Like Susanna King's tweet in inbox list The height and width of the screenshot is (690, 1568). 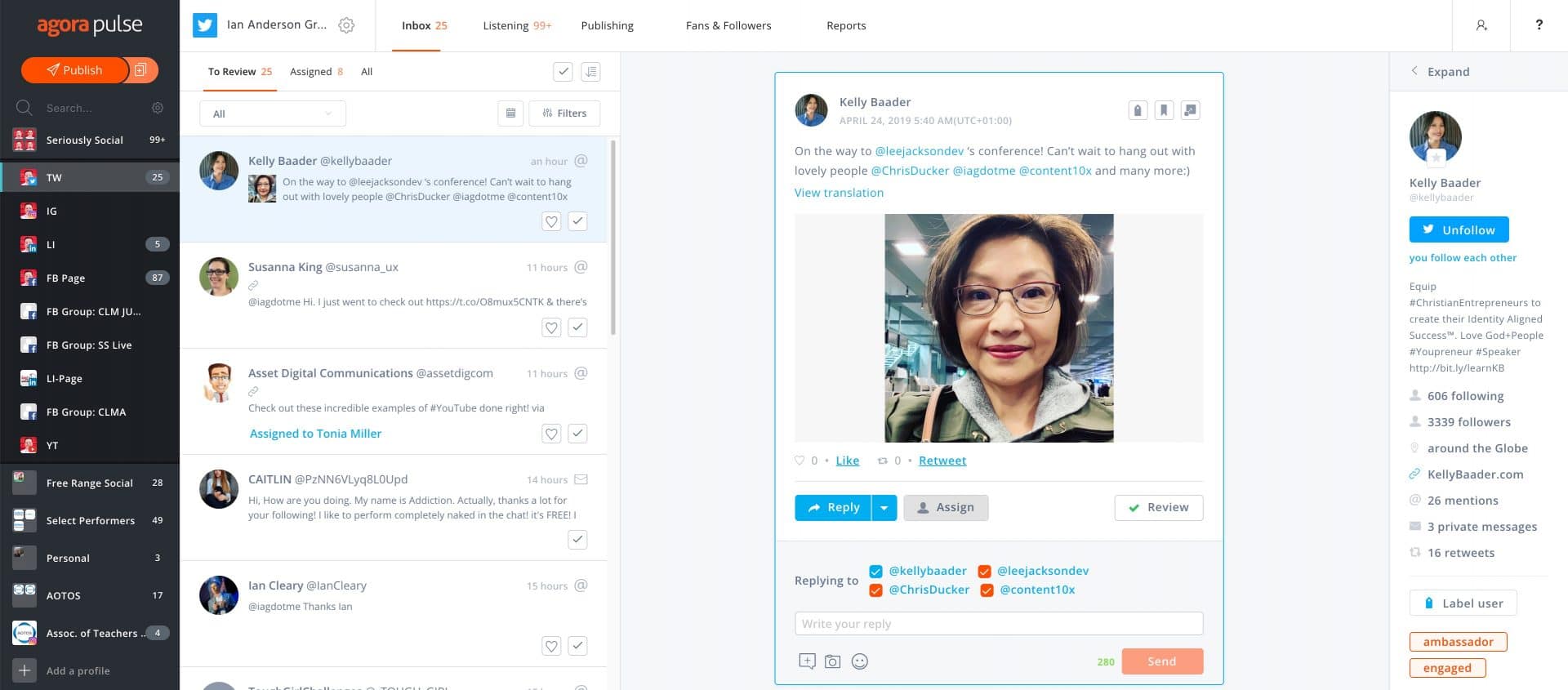(551, 327)
